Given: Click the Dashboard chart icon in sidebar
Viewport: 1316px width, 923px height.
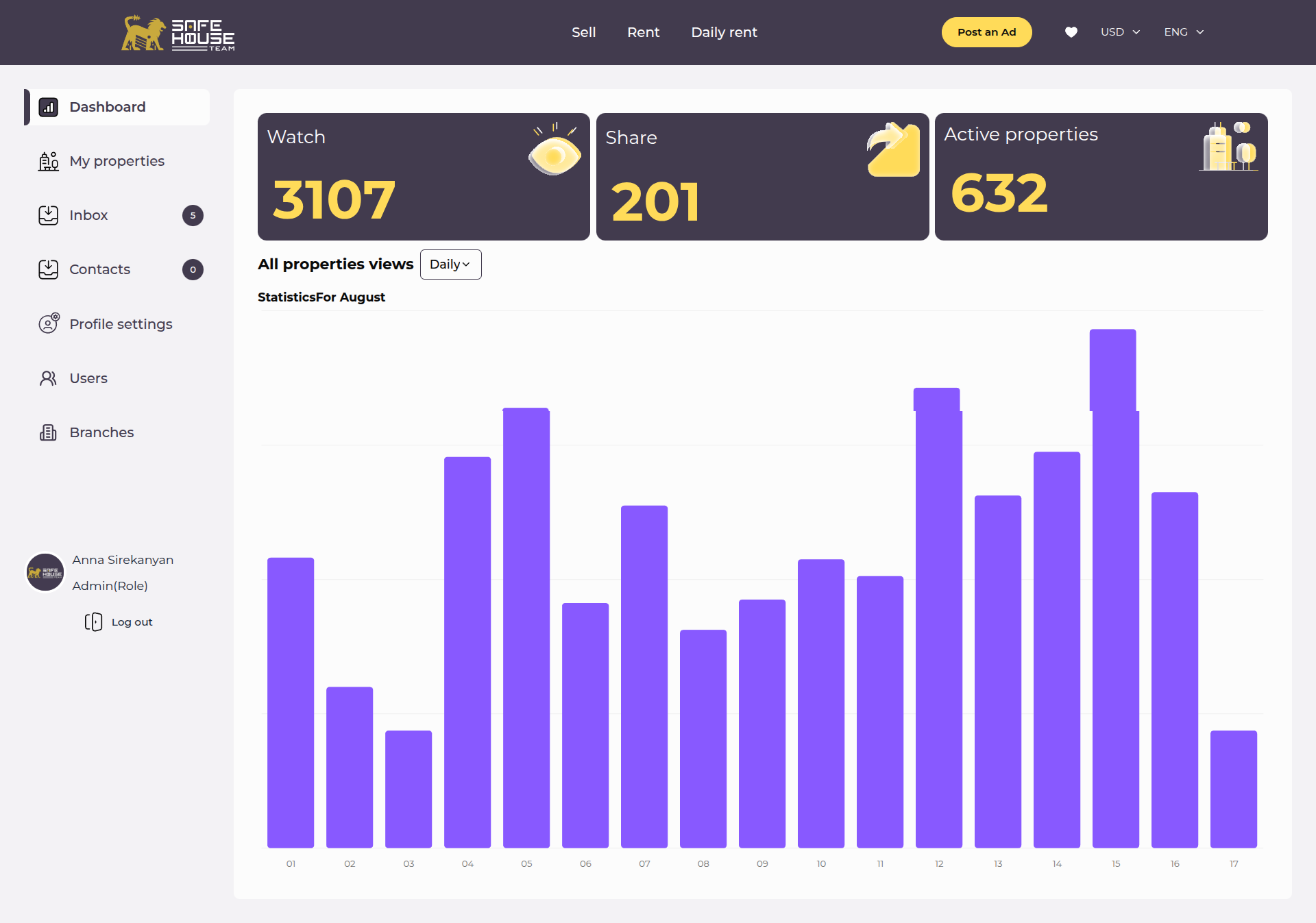Looking at the screenshot, I should tap(48, 107).
